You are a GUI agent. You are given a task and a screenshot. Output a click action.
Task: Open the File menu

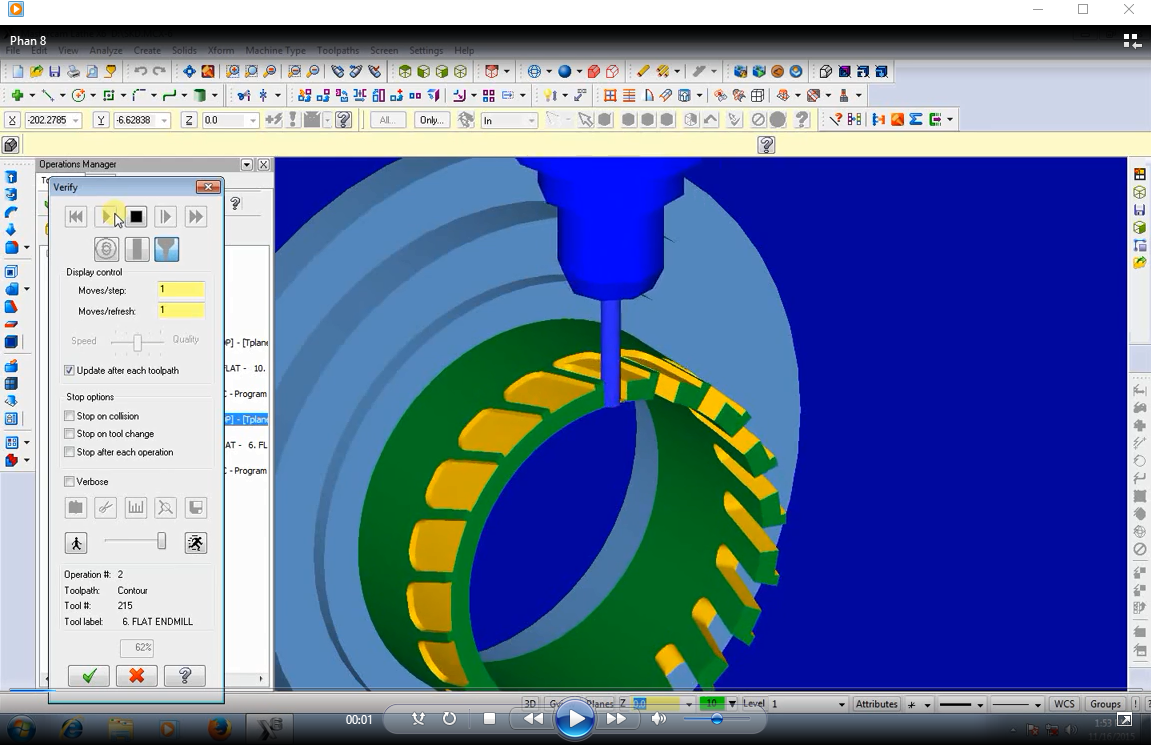[13, 51]
